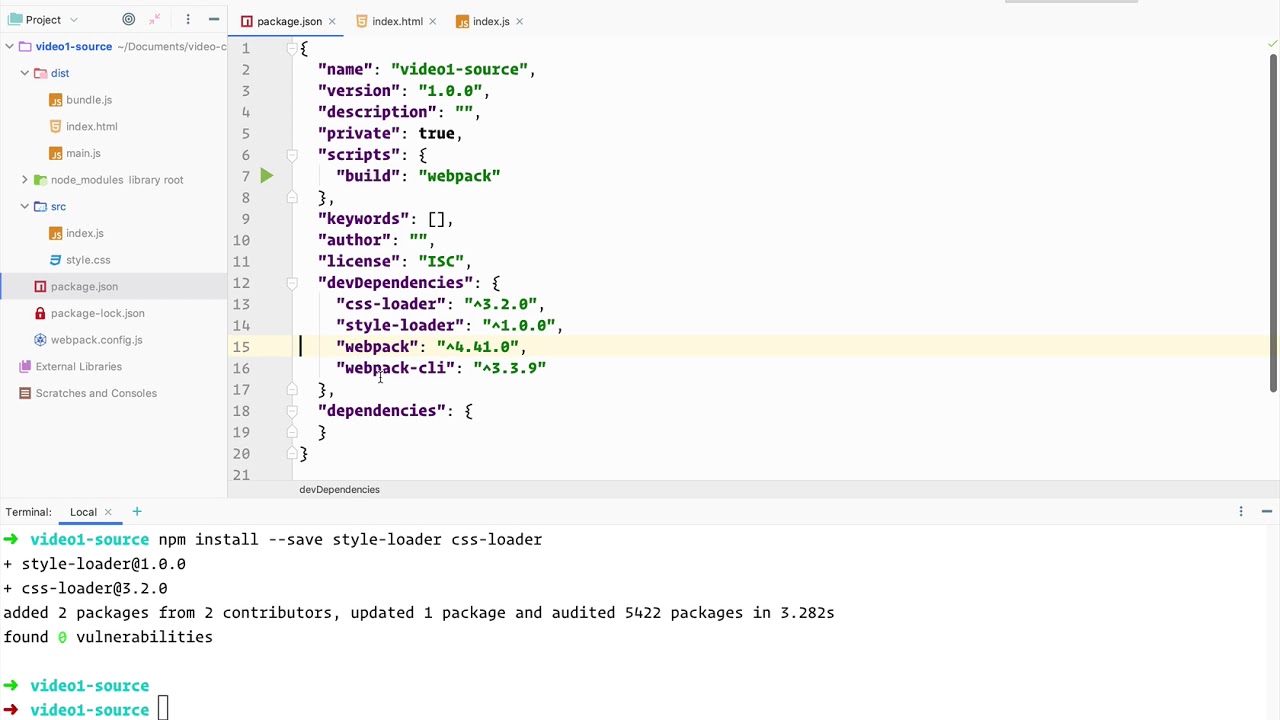Close the index.js editor tab

(x=519, y=21)
